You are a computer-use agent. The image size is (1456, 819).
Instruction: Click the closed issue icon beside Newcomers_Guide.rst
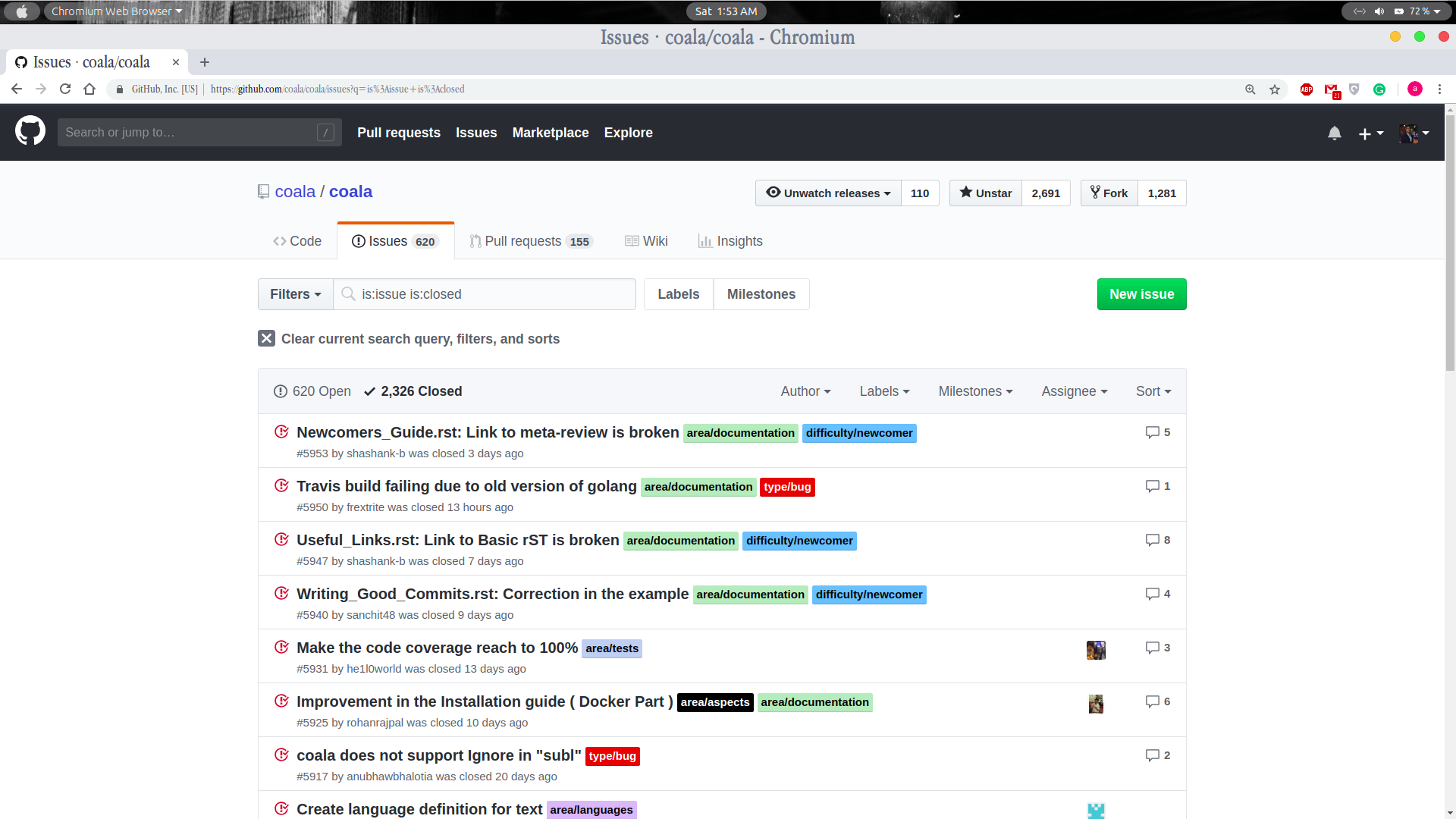point(281,431)
